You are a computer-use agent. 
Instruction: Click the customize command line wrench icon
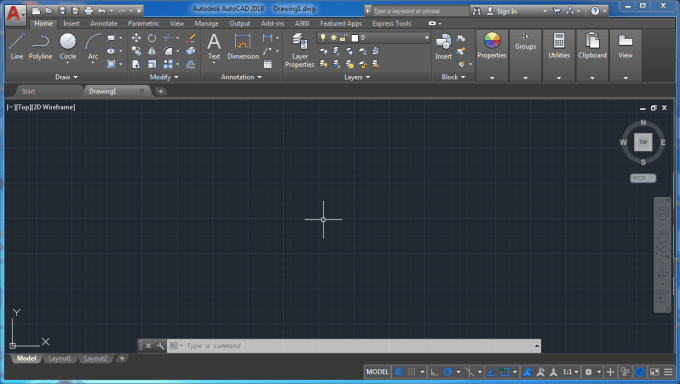[x=160, y=346]
